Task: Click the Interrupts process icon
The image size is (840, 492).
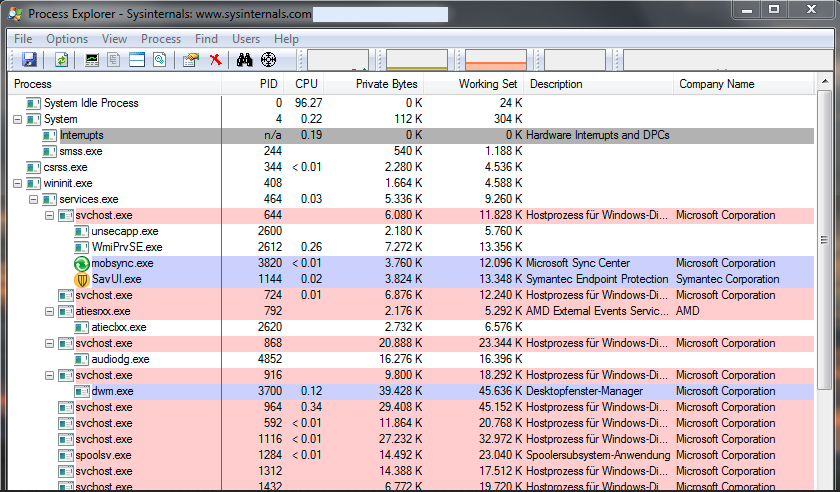Action: pyautogui.click(x=49, y=135)
